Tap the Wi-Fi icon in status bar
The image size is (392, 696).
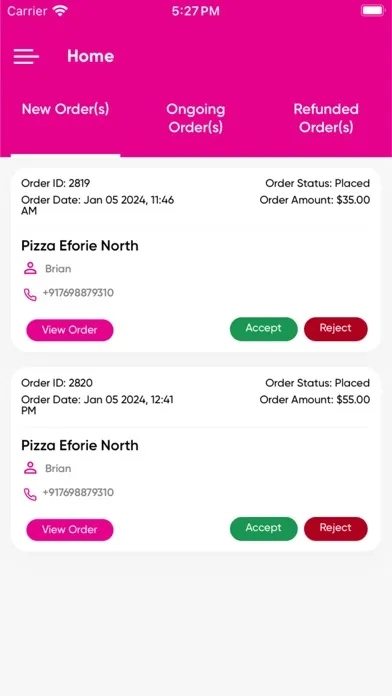coord(59,11)
